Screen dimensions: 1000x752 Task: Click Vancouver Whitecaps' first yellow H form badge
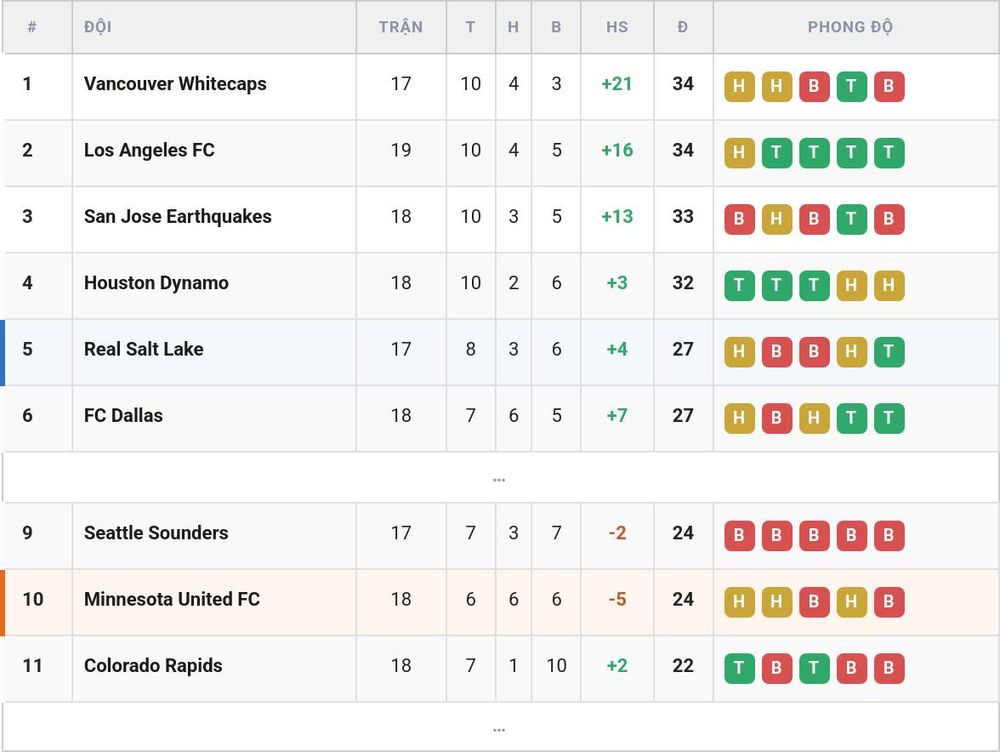pyautogui.click(x=739, y=86)
